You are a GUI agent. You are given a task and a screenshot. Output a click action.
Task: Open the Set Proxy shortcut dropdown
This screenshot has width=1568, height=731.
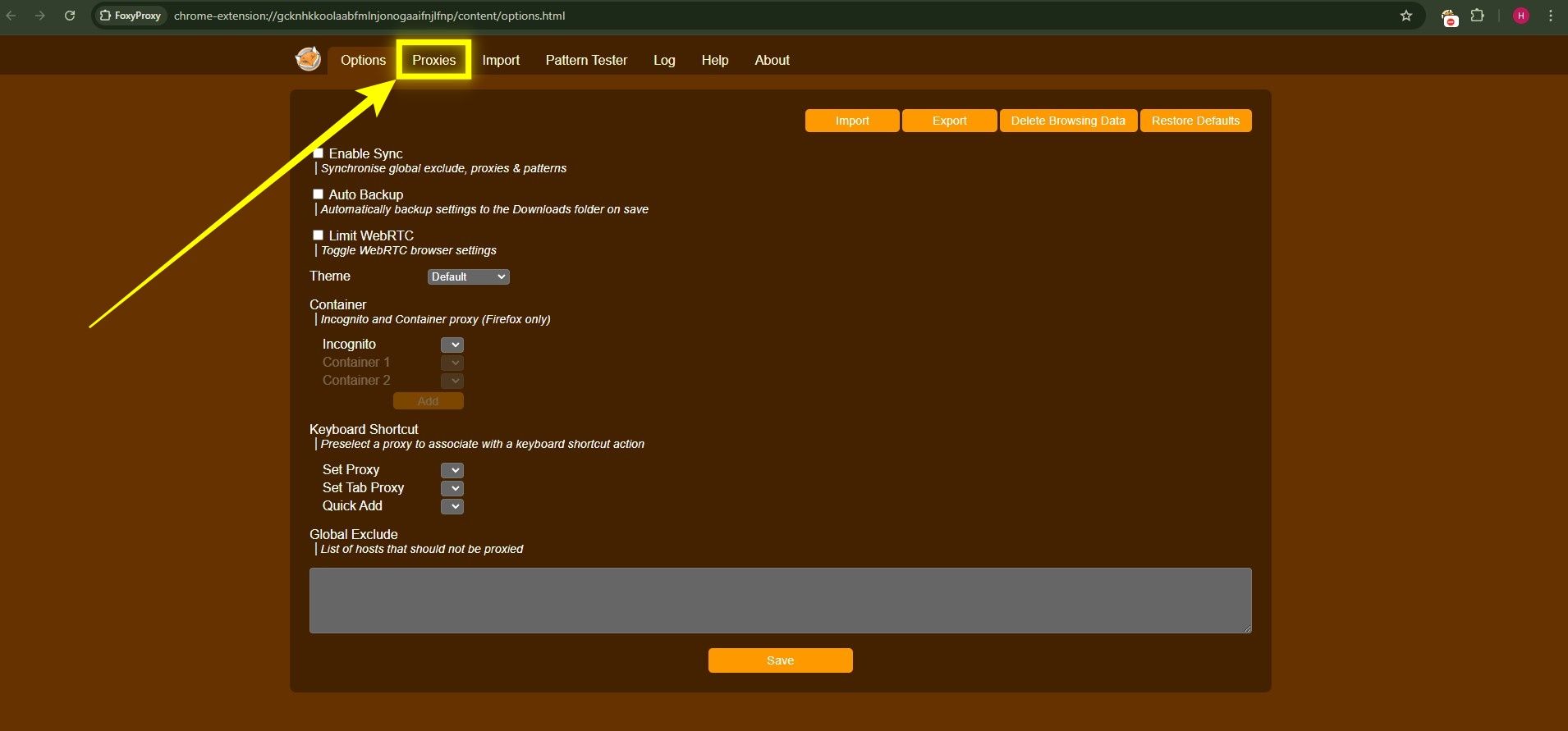point(452,470)
